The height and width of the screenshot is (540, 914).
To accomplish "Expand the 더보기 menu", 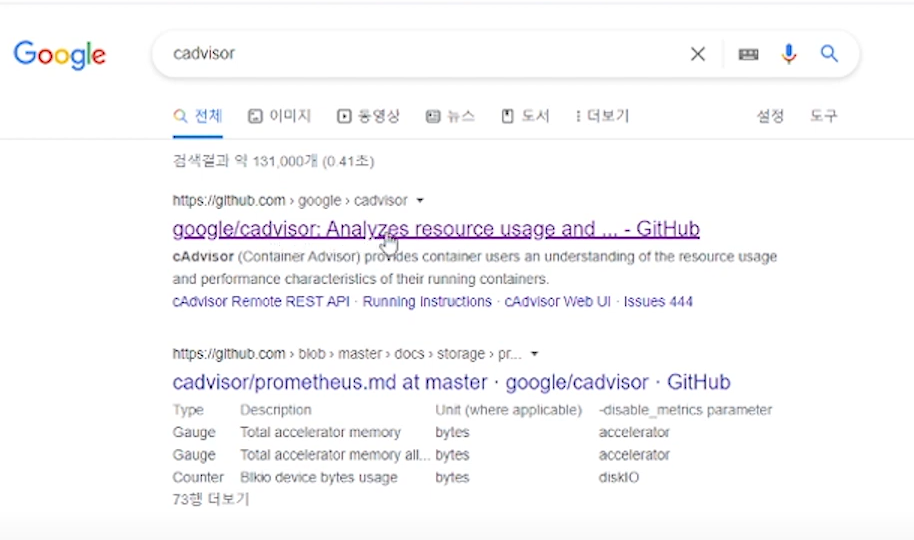I will [602, 116].
